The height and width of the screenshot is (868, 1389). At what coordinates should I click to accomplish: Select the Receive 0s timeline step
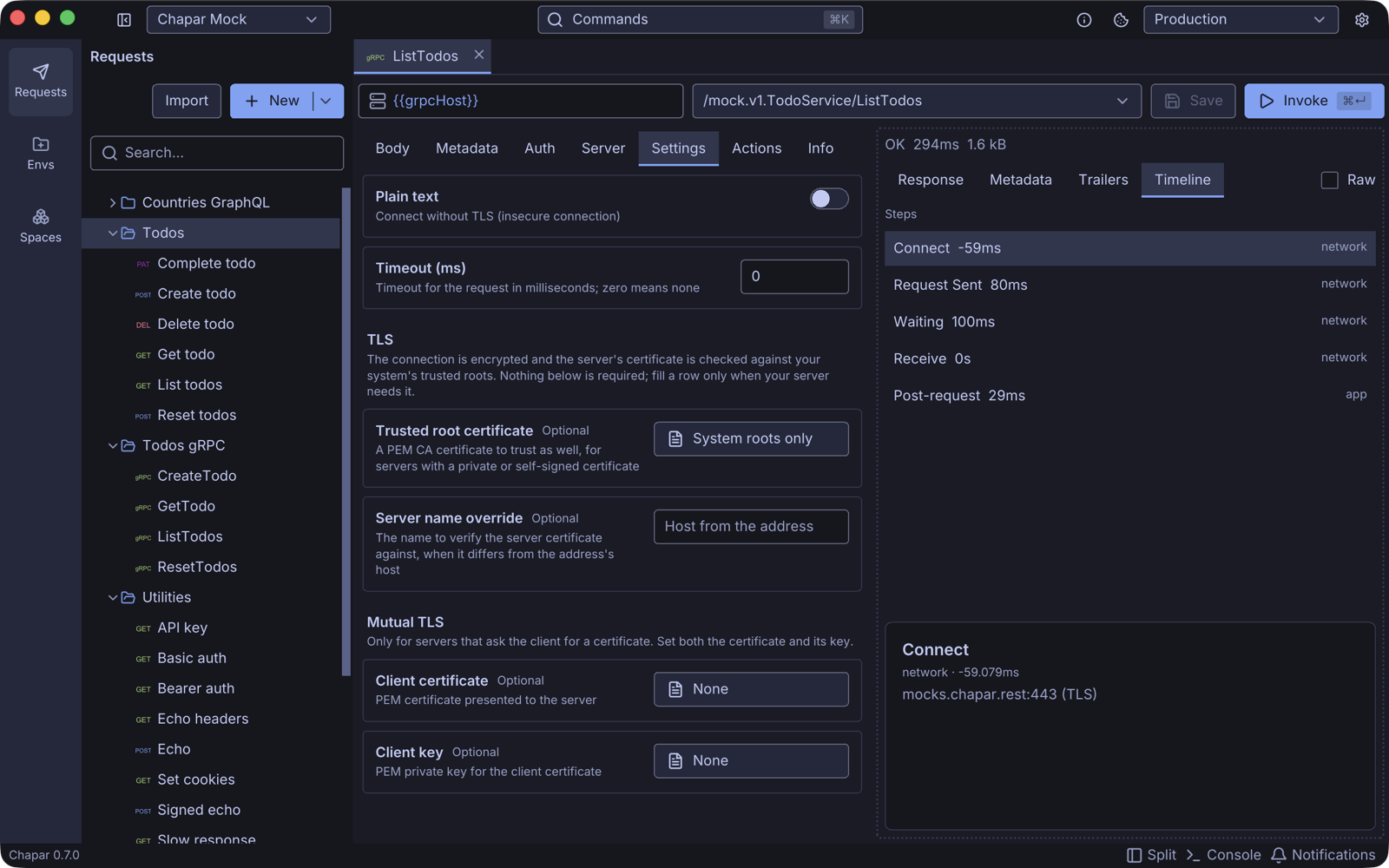[x=1130, y=358]
